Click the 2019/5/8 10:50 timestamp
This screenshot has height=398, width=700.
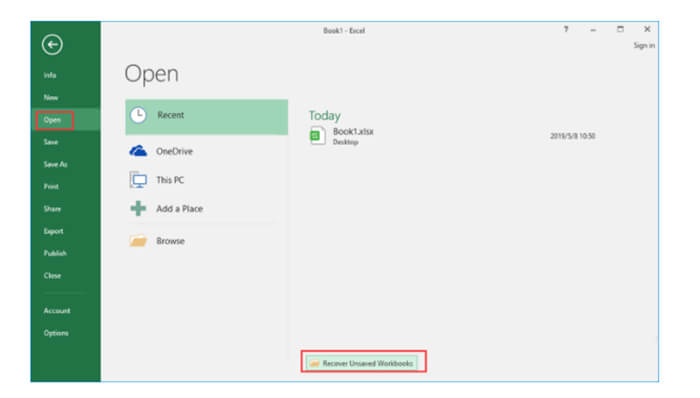573,136
